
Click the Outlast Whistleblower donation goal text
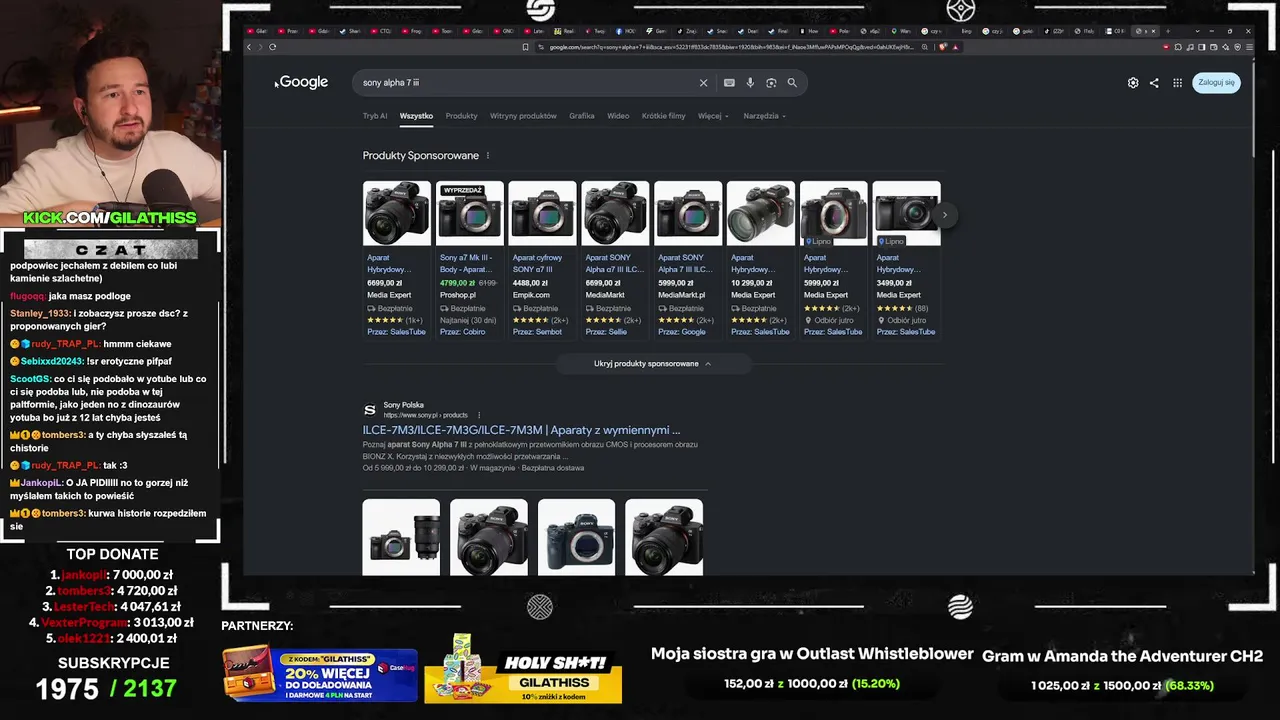(x=812, y=654)
